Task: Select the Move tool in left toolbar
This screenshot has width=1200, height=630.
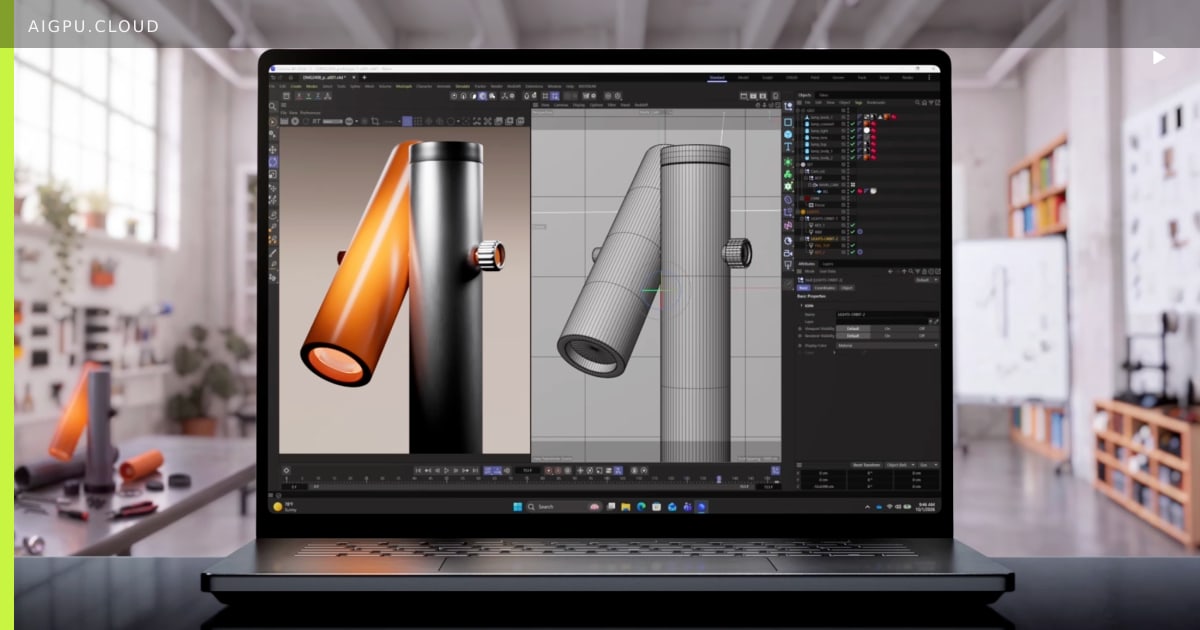Action: pyautogui.click(x=273, y=149)
